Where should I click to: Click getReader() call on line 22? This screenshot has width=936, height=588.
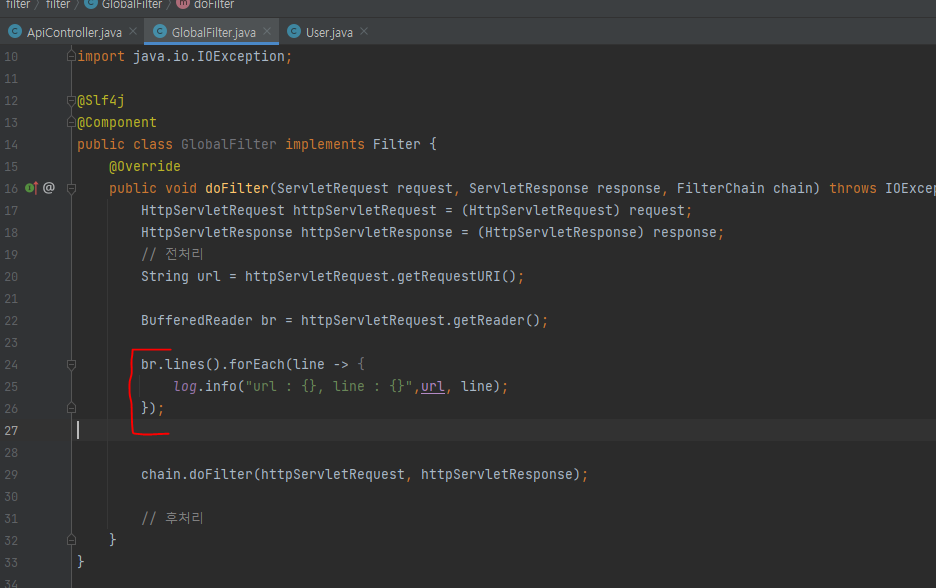(496, 321)
